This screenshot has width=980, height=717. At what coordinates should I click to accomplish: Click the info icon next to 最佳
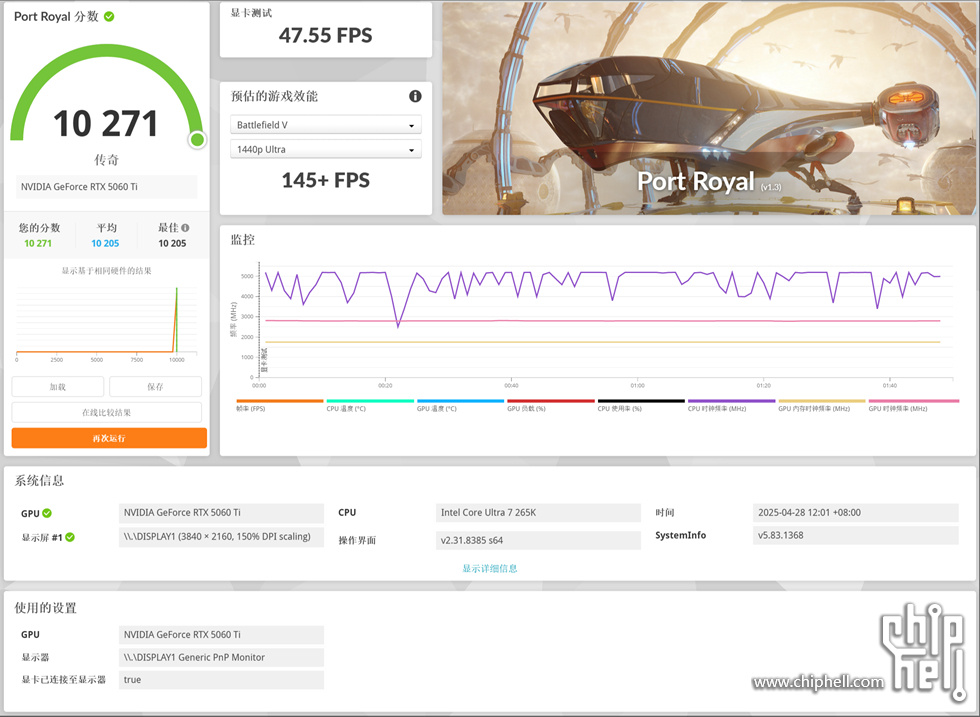[185, 228]
